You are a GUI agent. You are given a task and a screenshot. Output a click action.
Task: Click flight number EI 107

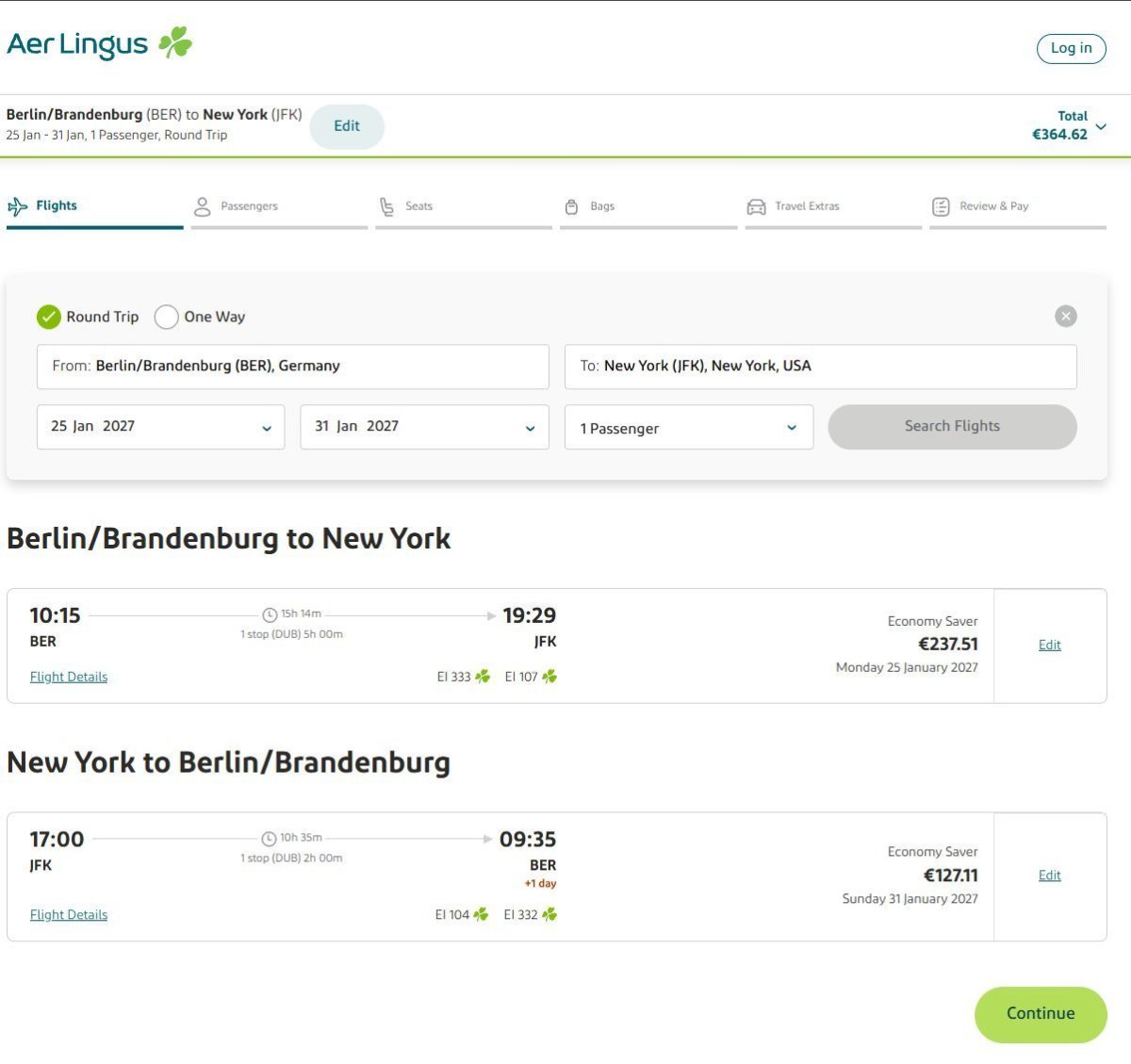(x=521, y=677)
